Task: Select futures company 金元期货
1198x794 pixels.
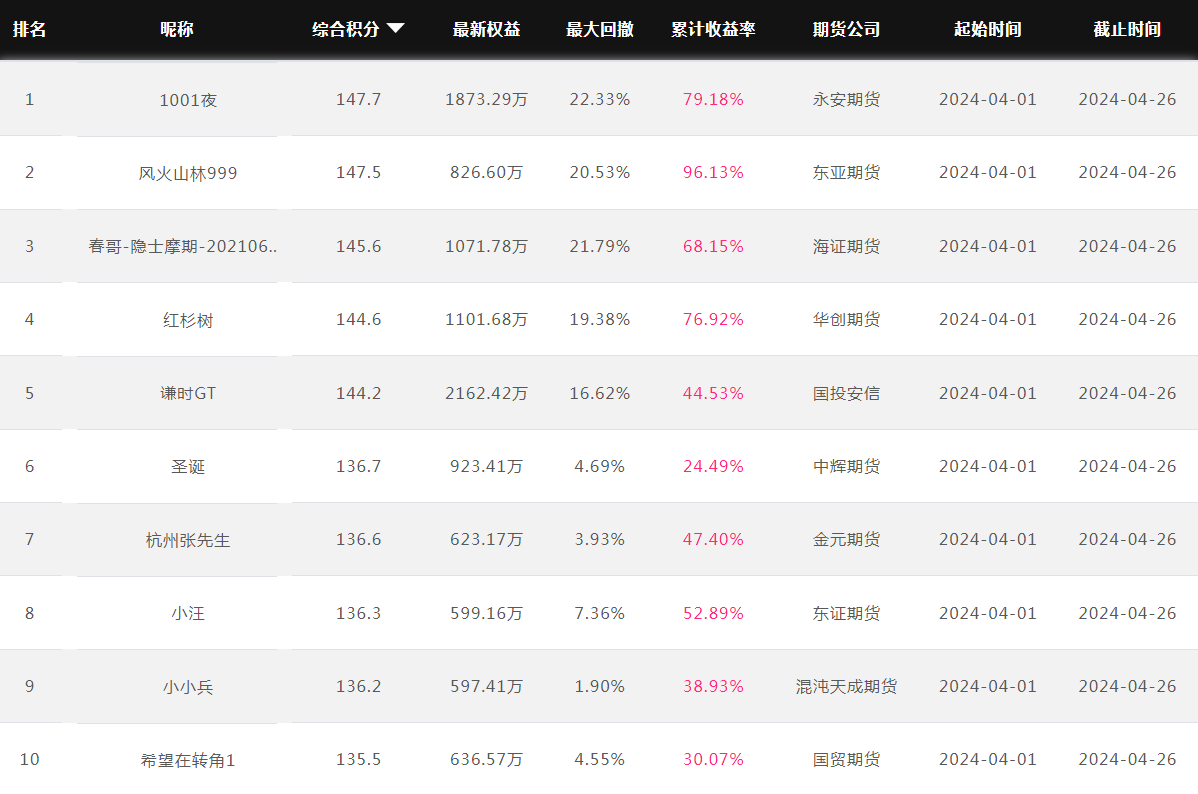Action: click(x=846, y=540)
